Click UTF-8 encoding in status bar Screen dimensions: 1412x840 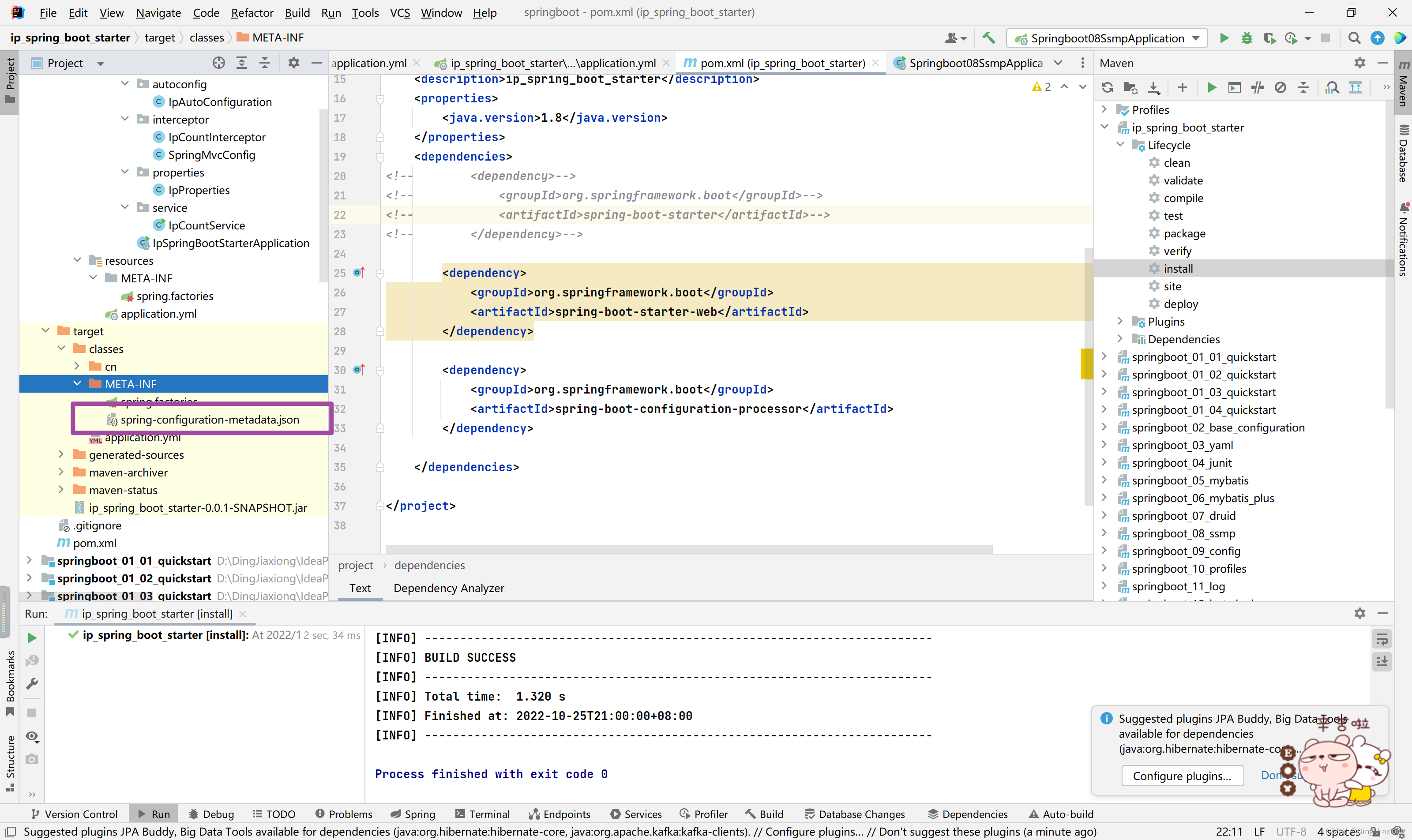point(1292,832)
